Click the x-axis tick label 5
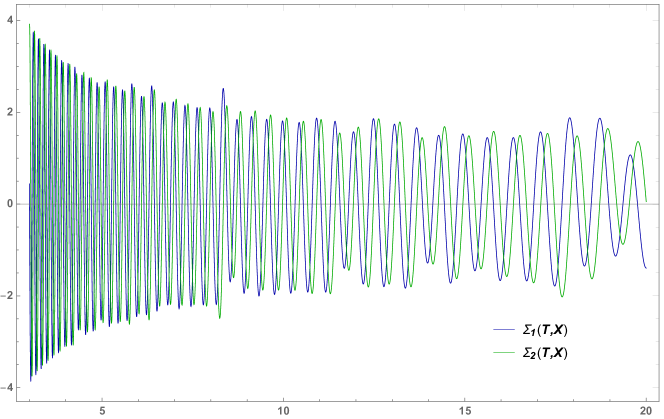664x419 pixels. pyautogui.click(x=102, y=411)
